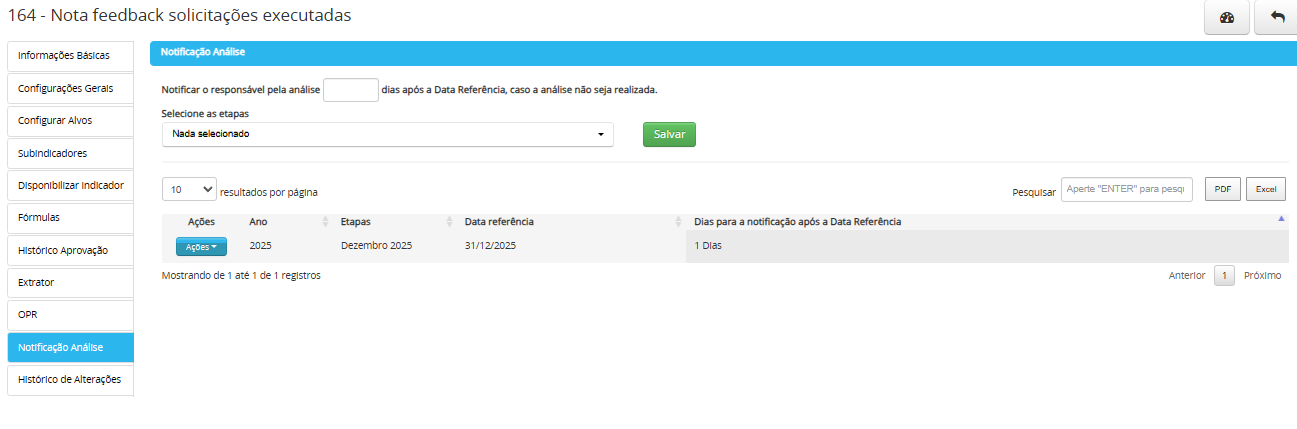Switch to Configurações Gerais tab
This screenshot has width=1297, height=429.
click(70, 88)
